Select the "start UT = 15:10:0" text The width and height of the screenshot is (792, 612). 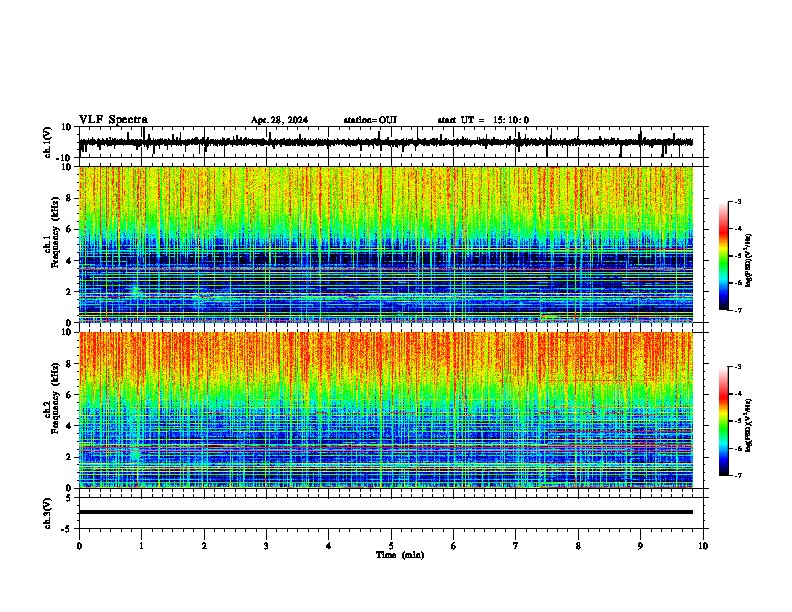coord(483,120)
